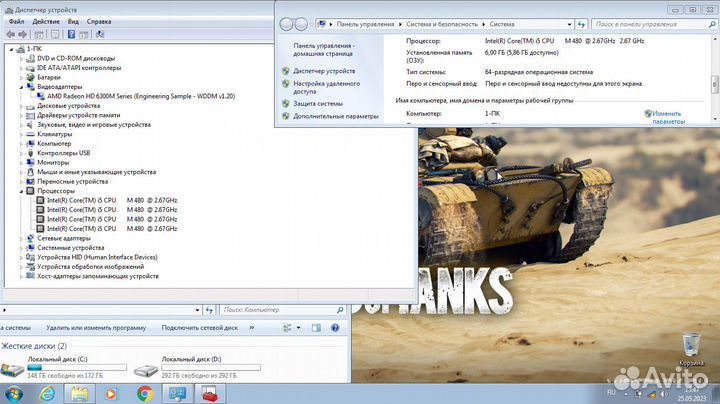720x404 pixels.
Task: Collapse the Процессоры tree node
Action: tap(22, 191)
